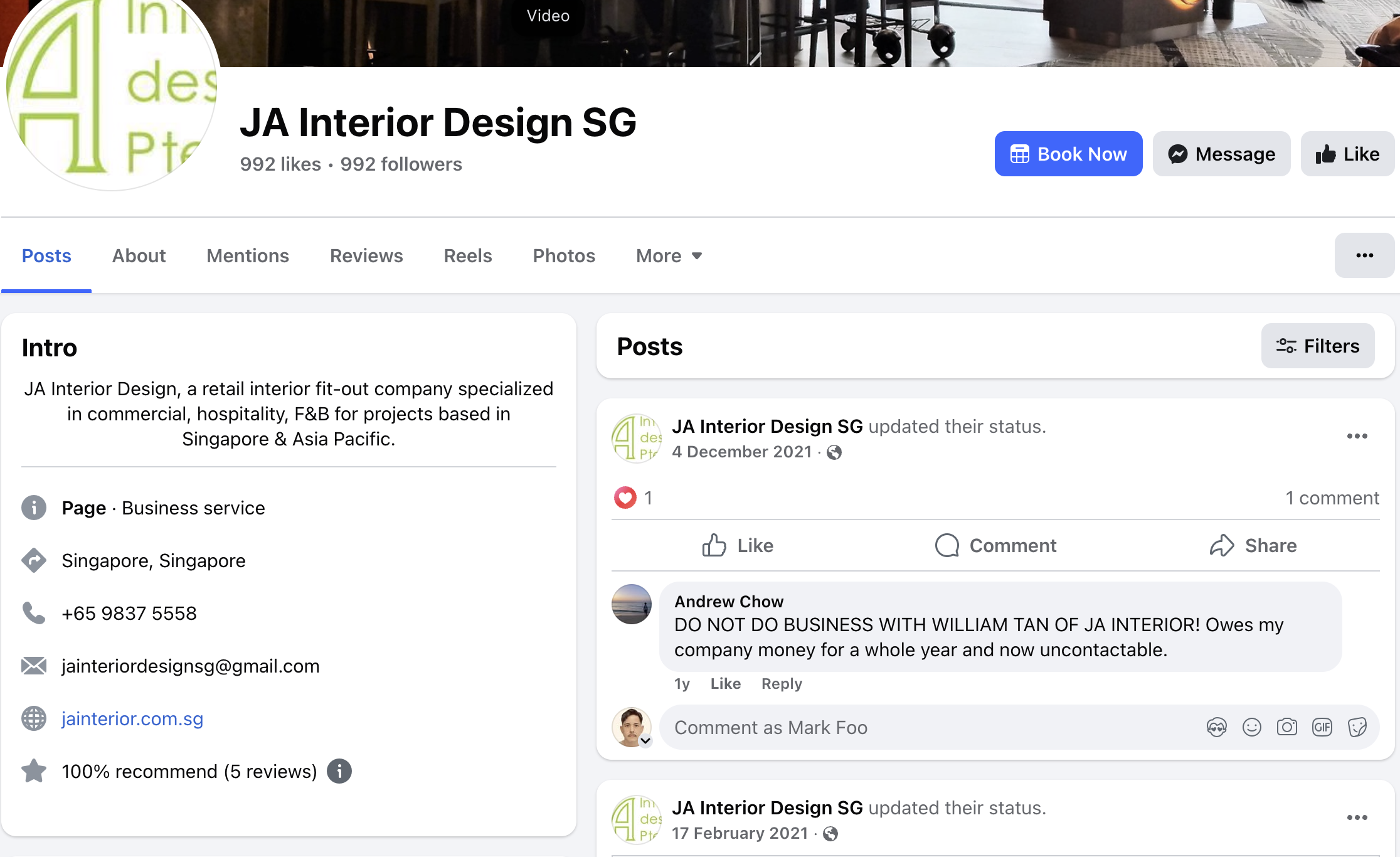Expand the More tab dropdown
The image size is (1400, 857).
pyautogui.click(x=669, y=255)
